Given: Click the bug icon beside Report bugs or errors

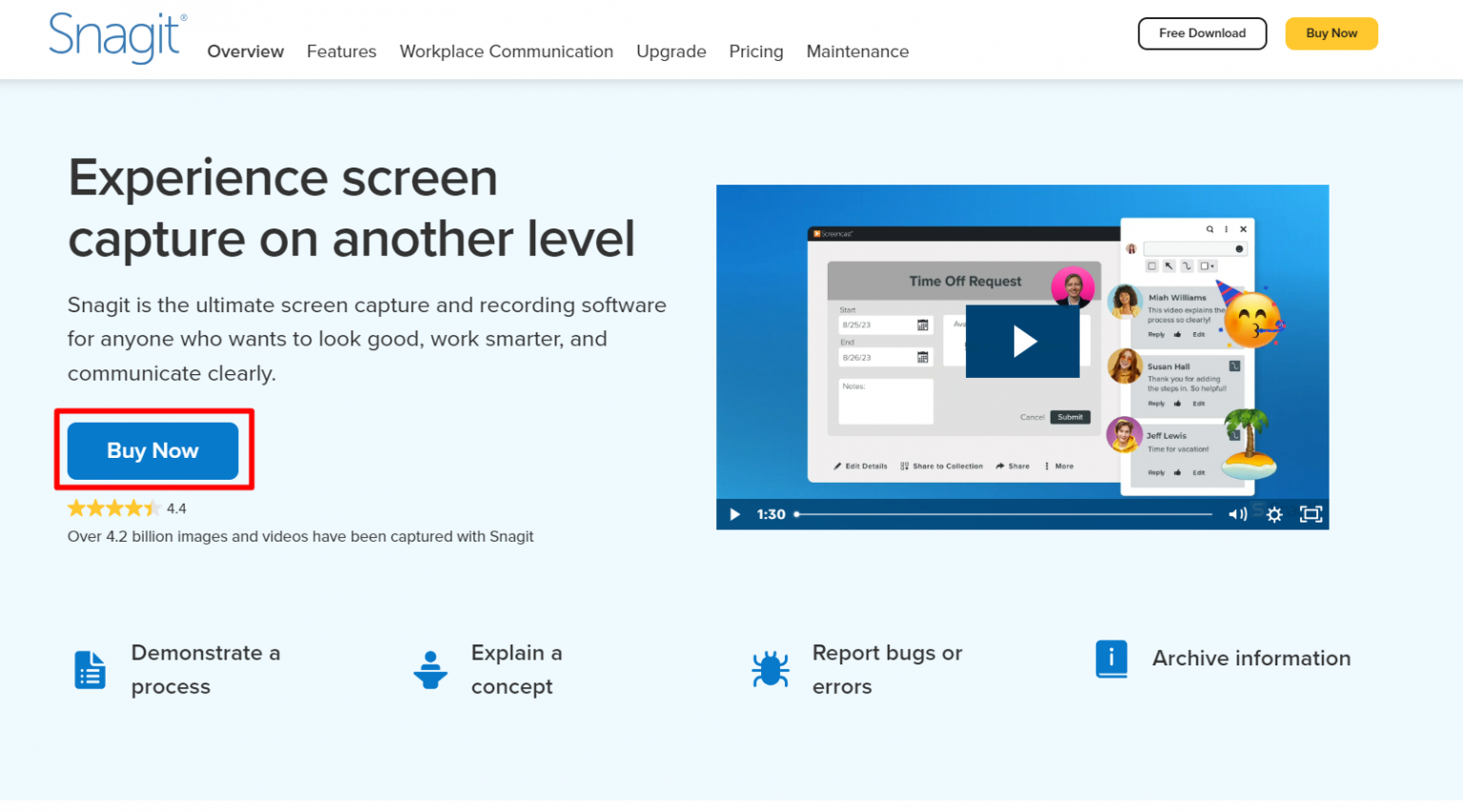Looking at the screenshot, I should (770, 669).
